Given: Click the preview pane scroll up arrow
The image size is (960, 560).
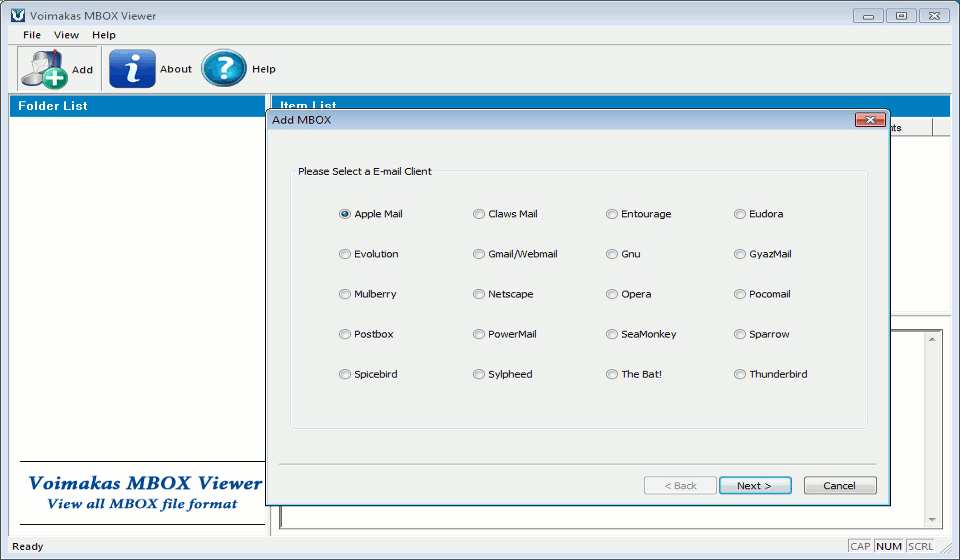Looking at the screenshot, I should (932, 339).
